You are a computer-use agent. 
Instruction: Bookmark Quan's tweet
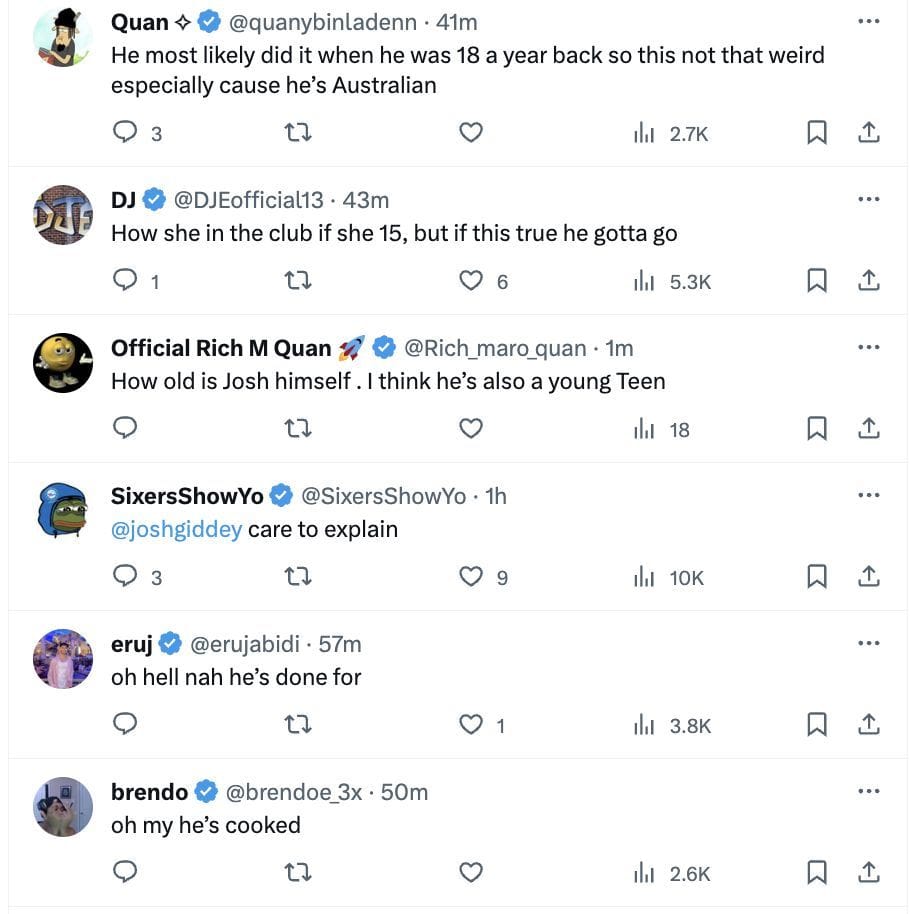pyautogui.click(x=817, y=133)
